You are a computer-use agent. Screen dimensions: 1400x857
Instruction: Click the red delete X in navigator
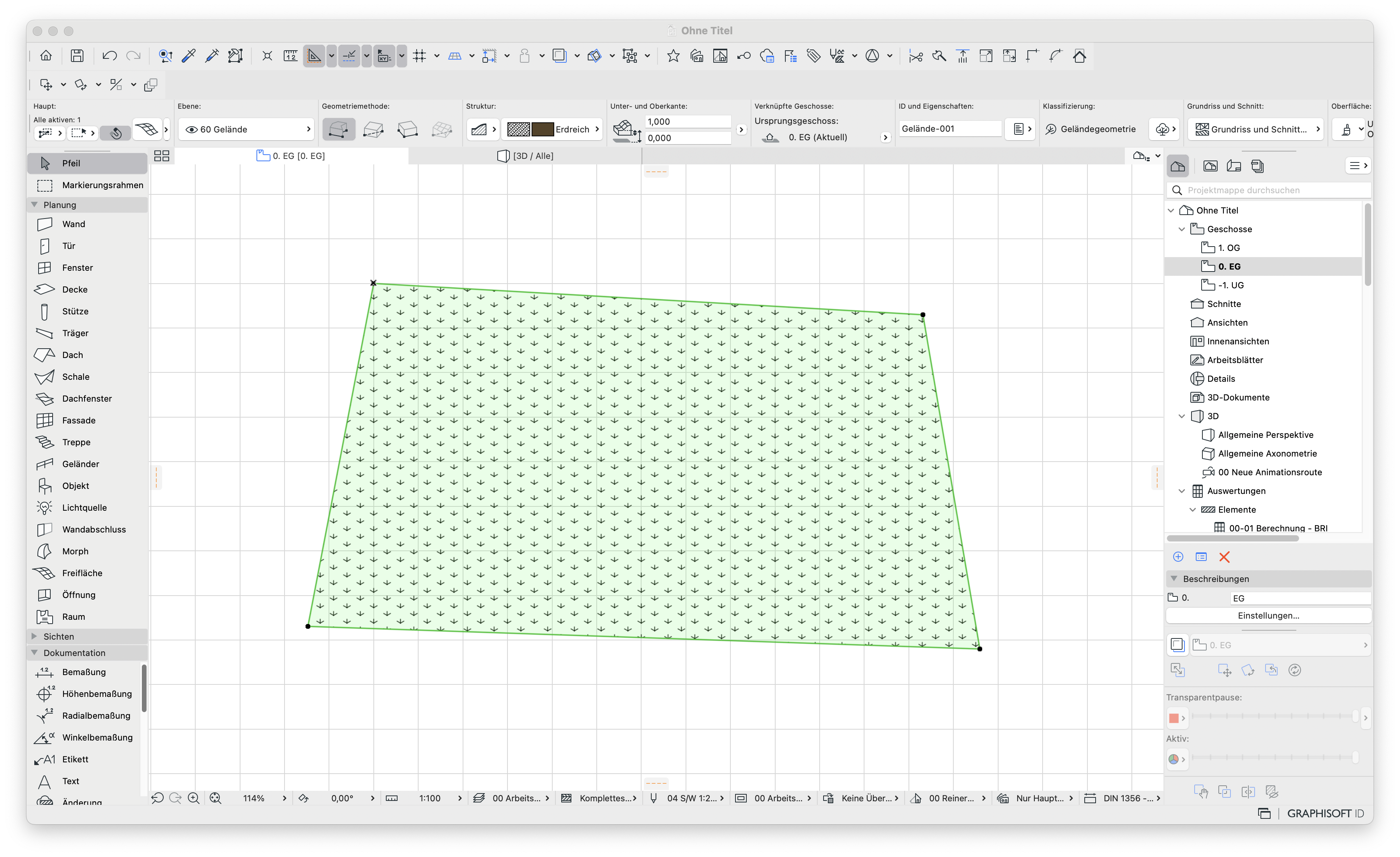pos(1225,557)
